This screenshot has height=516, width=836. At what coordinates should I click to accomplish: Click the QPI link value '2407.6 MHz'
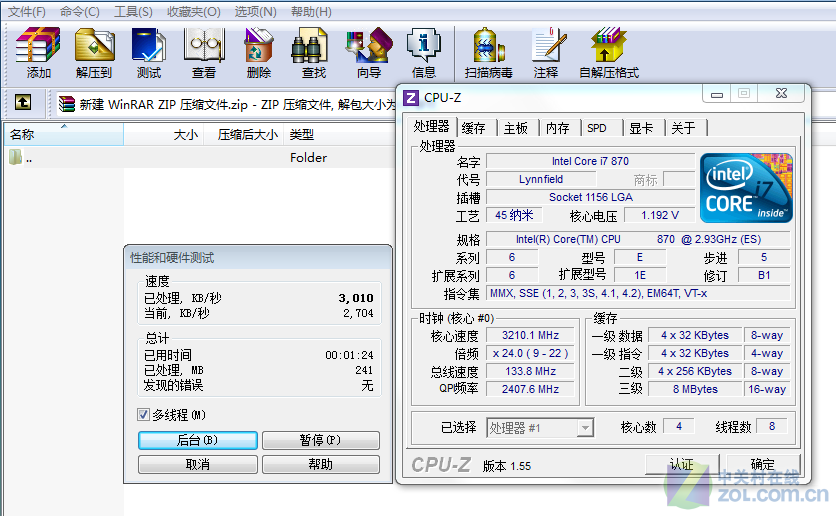530,389
